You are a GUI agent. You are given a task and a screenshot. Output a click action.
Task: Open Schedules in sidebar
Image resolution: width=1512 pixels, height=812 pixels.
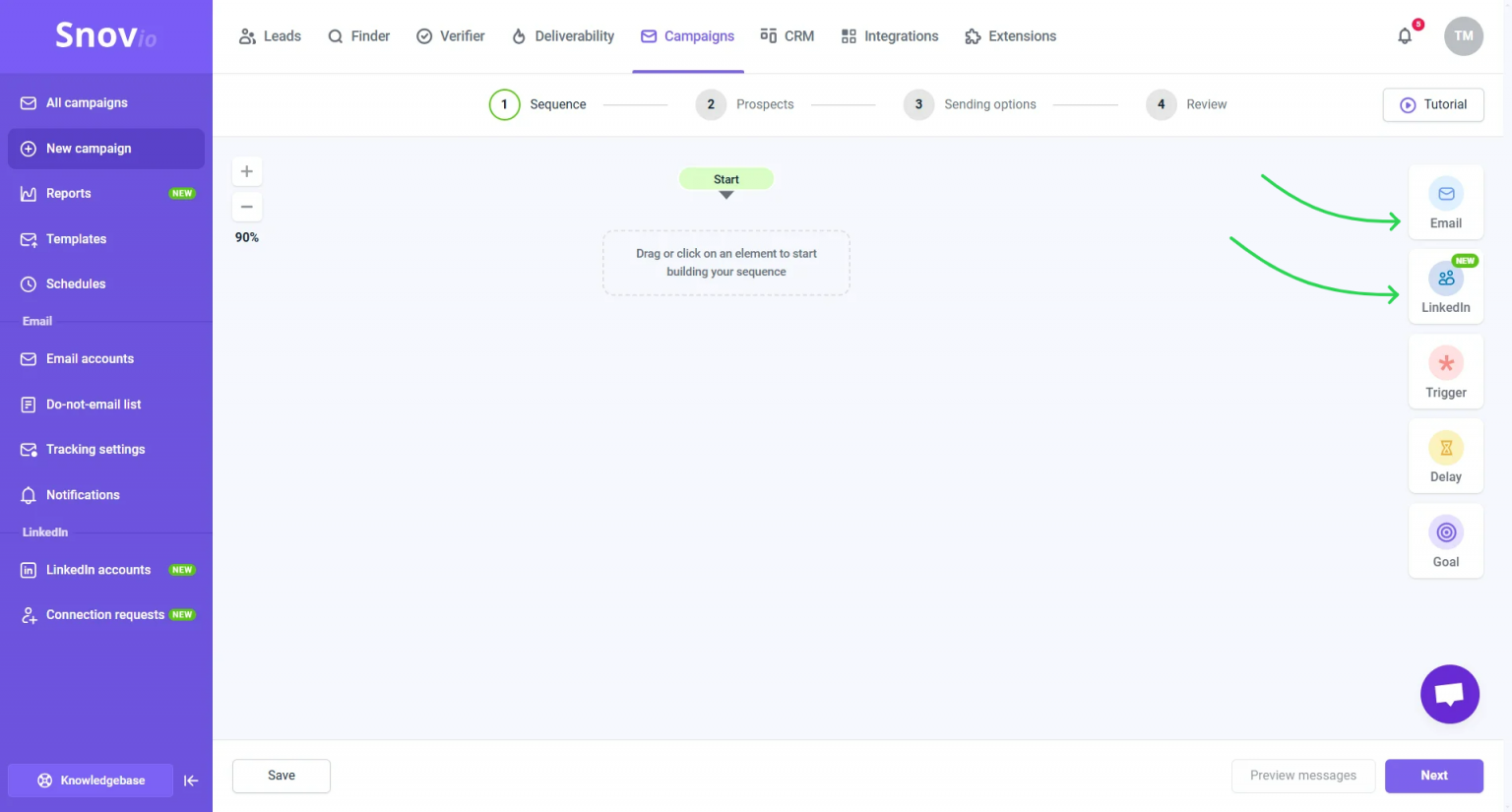point(106,284)
